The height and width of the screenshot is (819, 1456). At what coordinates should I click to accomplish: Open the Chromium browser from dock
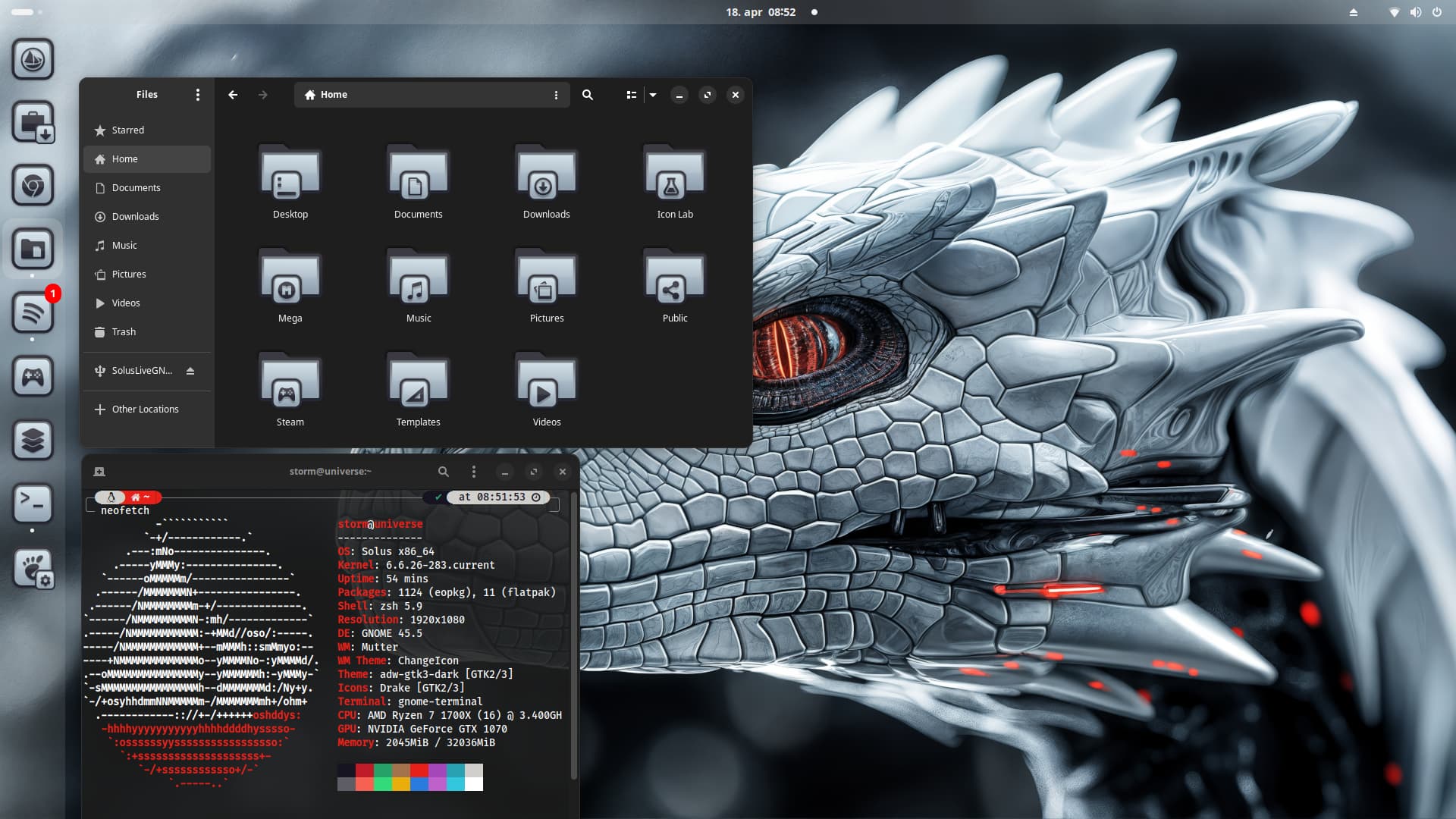(x=33, y=186)
